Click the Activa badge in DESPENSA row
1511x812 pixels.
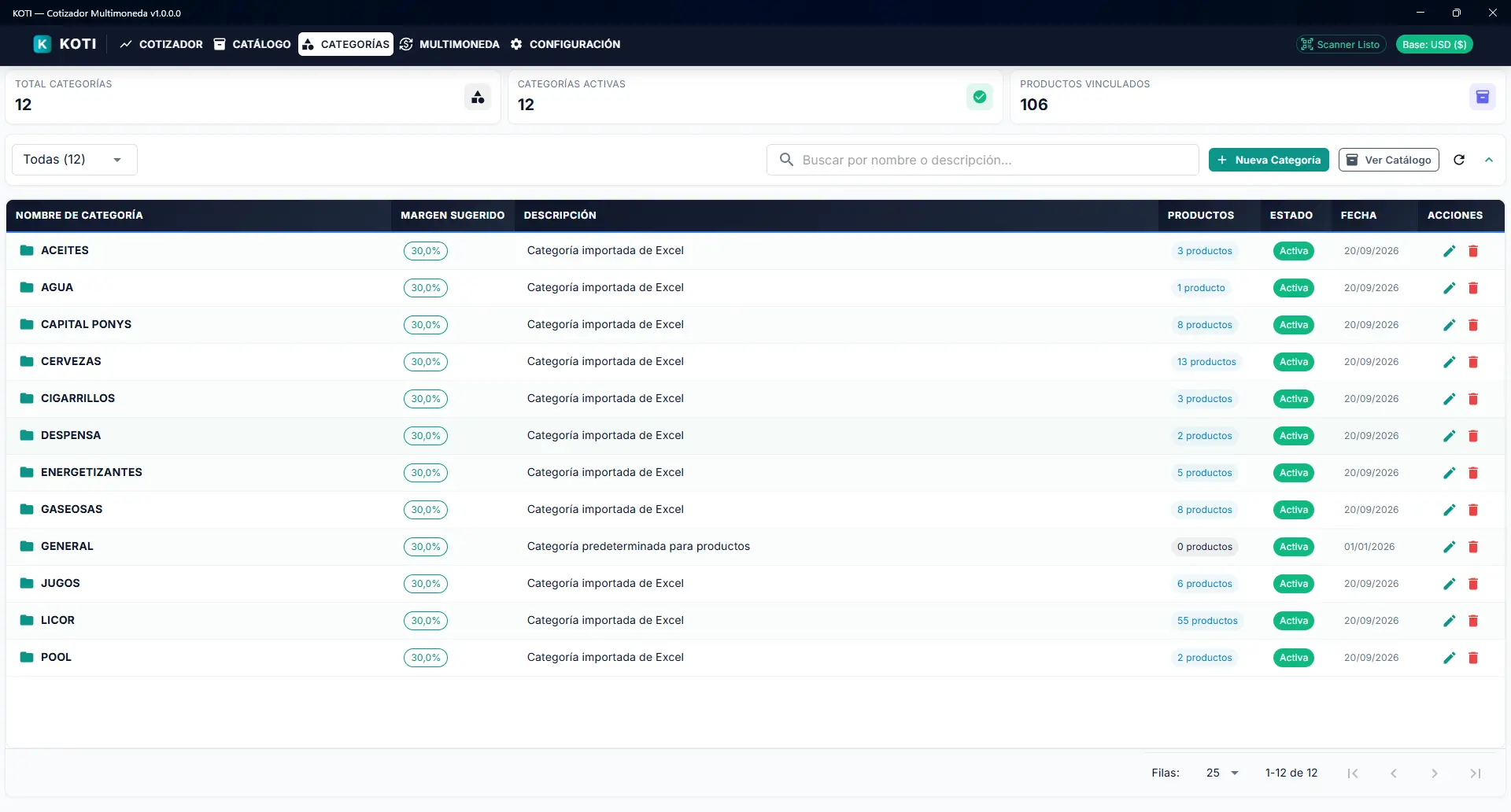tap(1294, 436)
